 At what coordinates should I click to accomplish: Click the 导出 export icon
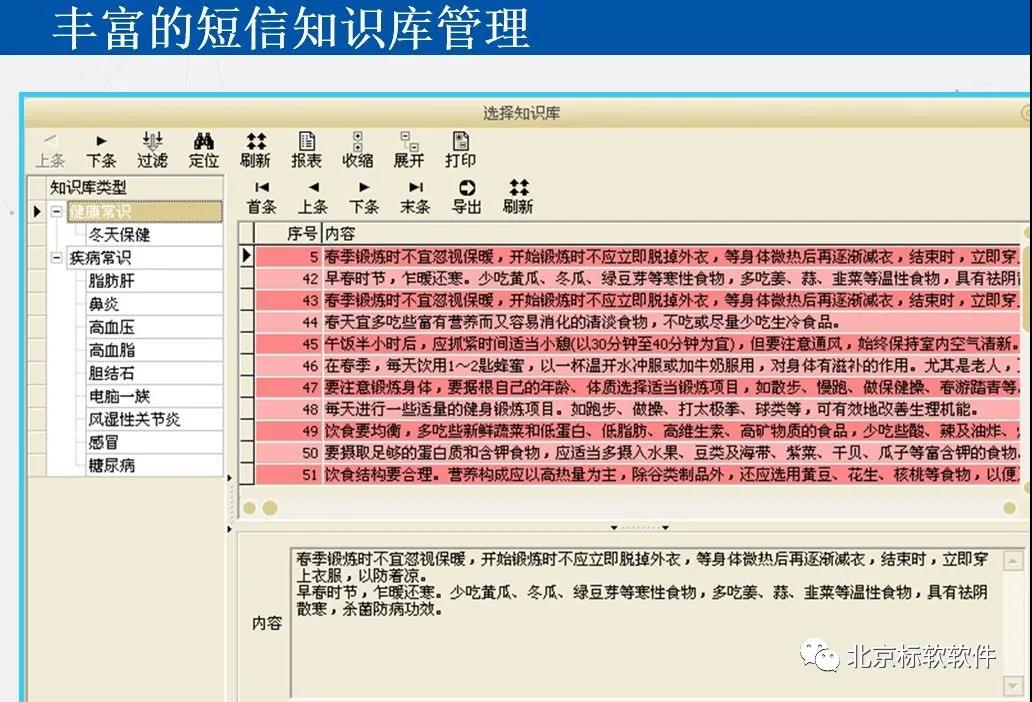467,197
